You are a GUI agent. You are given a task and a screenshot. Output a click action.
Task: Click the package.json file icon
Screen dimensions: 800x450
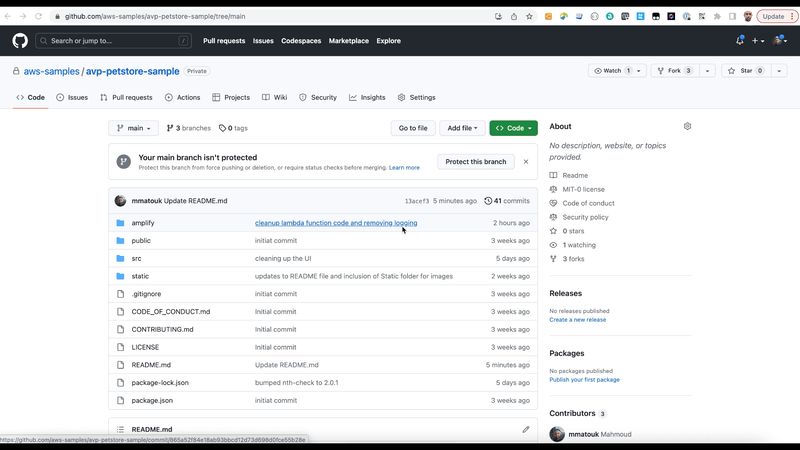(120, 401)
